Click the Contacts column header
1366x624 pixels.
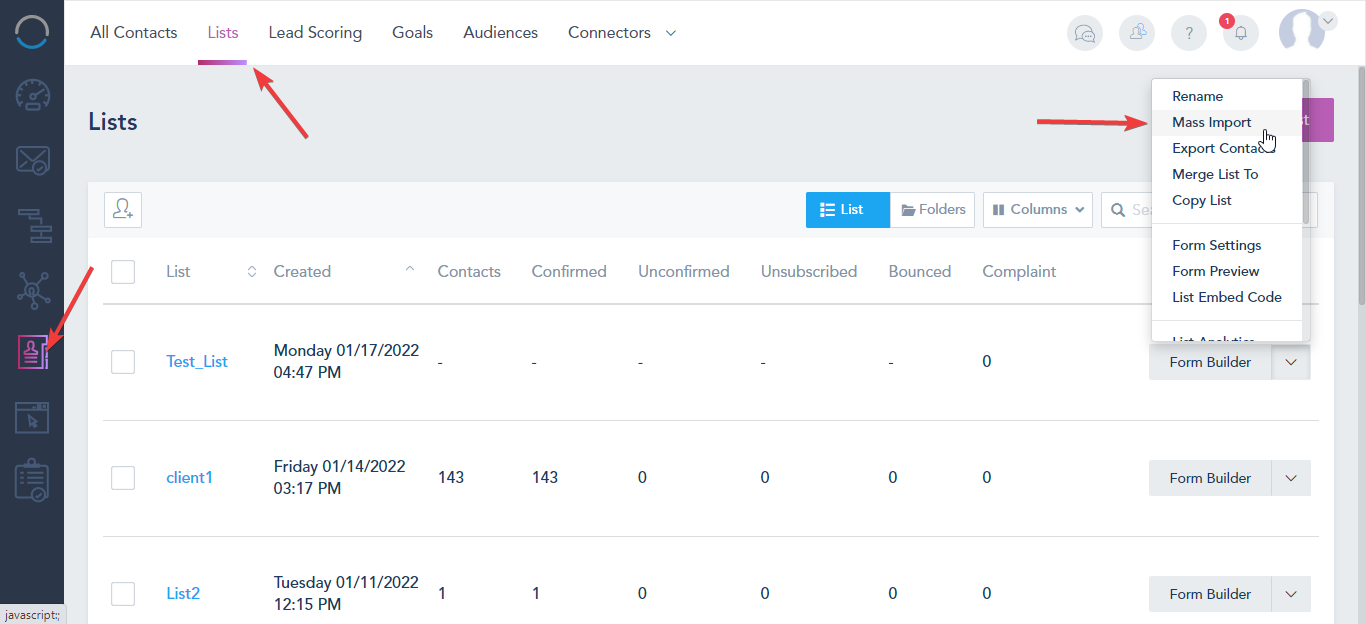click(x=469, y=271)
